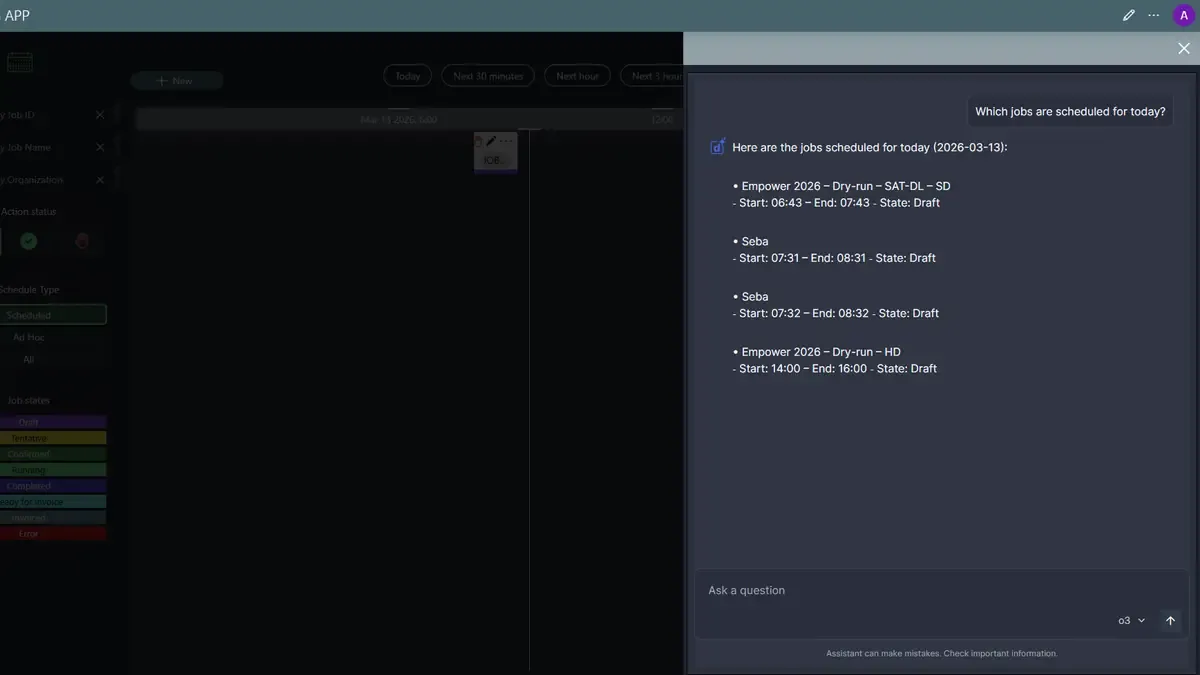The width and height of the screenshot is (1200, 675).
Task: Select the All schedule type
Action: point(29,360)
